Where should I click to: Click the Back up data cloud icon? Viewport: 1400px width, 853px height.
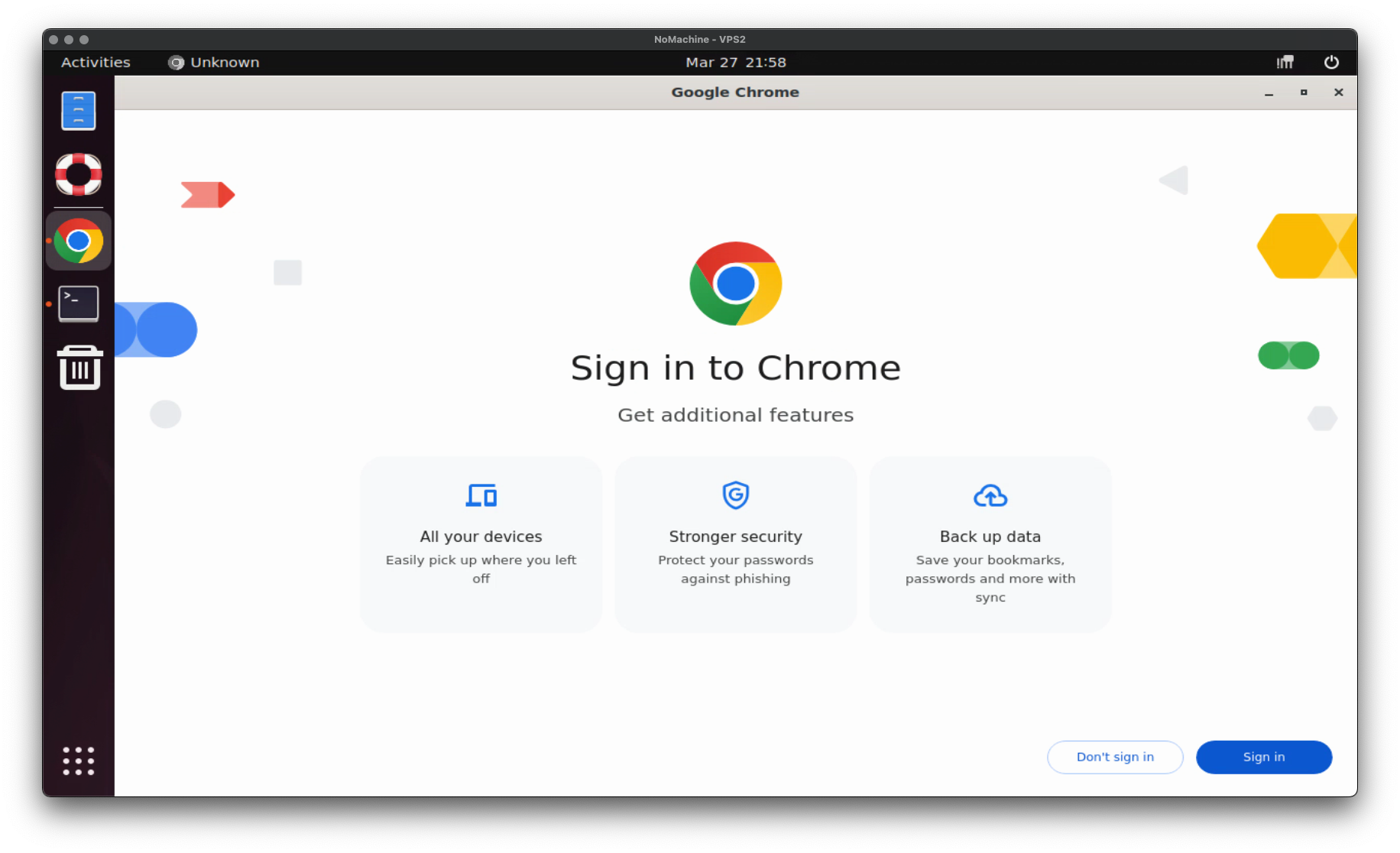point(990,496)
